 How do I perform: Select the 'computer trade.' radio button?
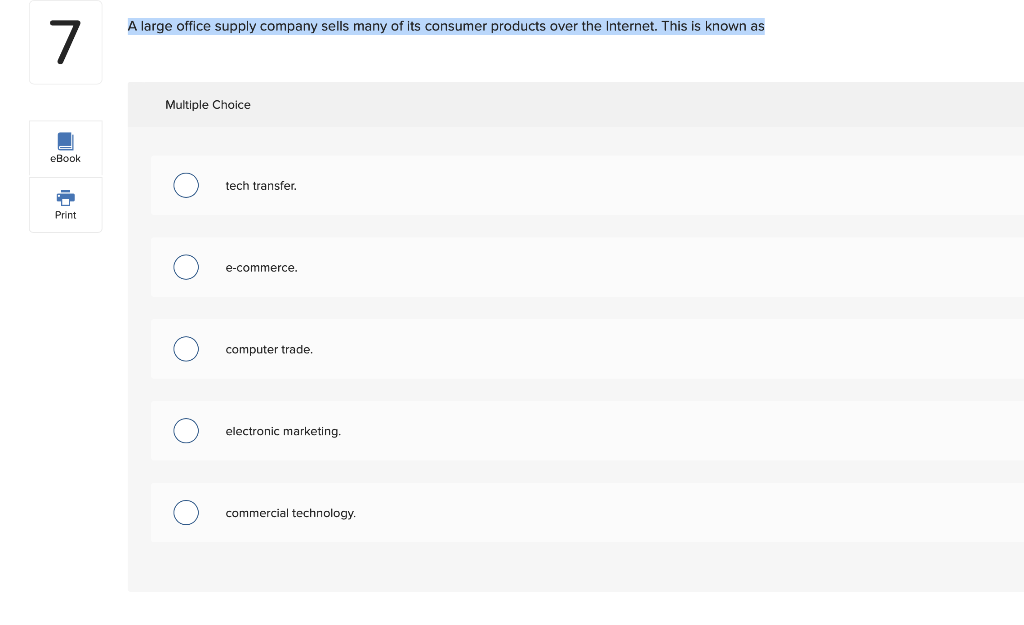[x=186, y=349]
